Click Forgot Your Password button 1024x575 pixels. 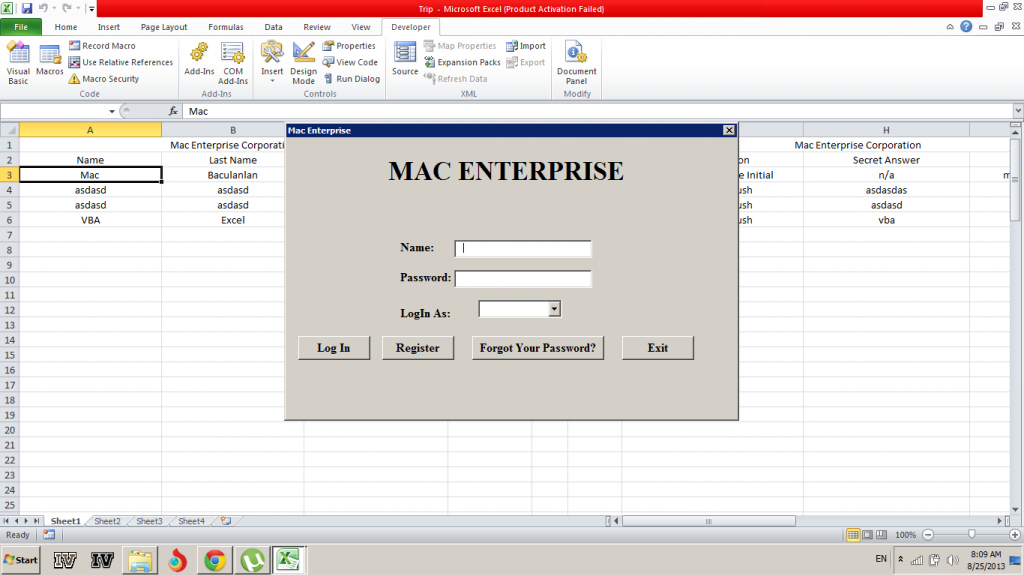click(537, 348)
